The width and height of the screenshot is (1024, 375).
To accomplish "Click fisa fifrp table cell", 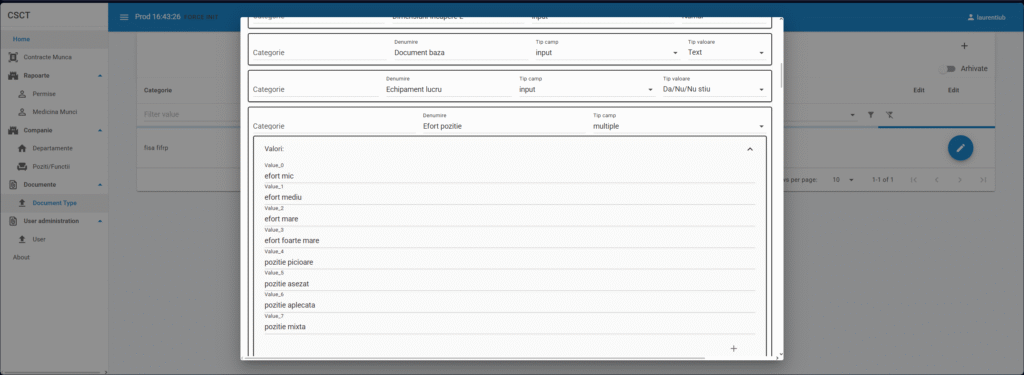I will (x=156, y=148).
